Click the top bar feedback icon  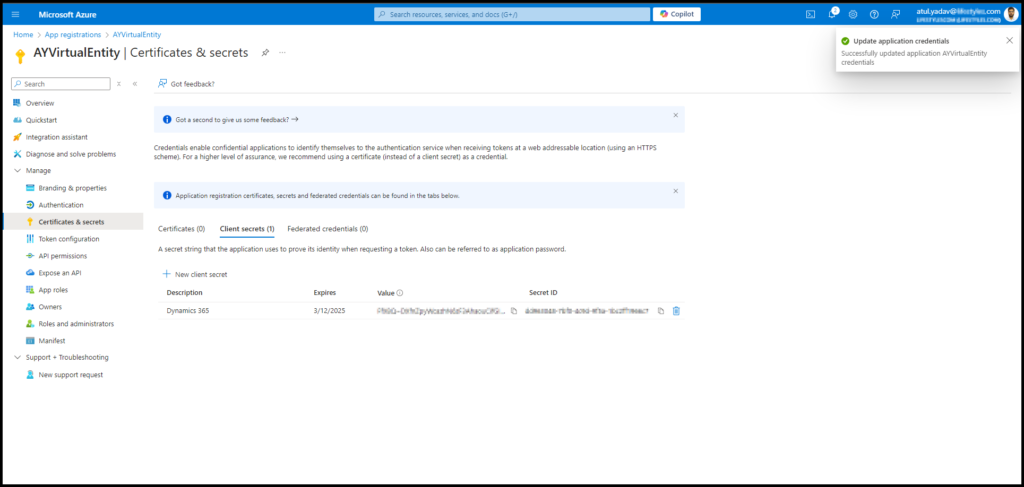tap(895, 14)
